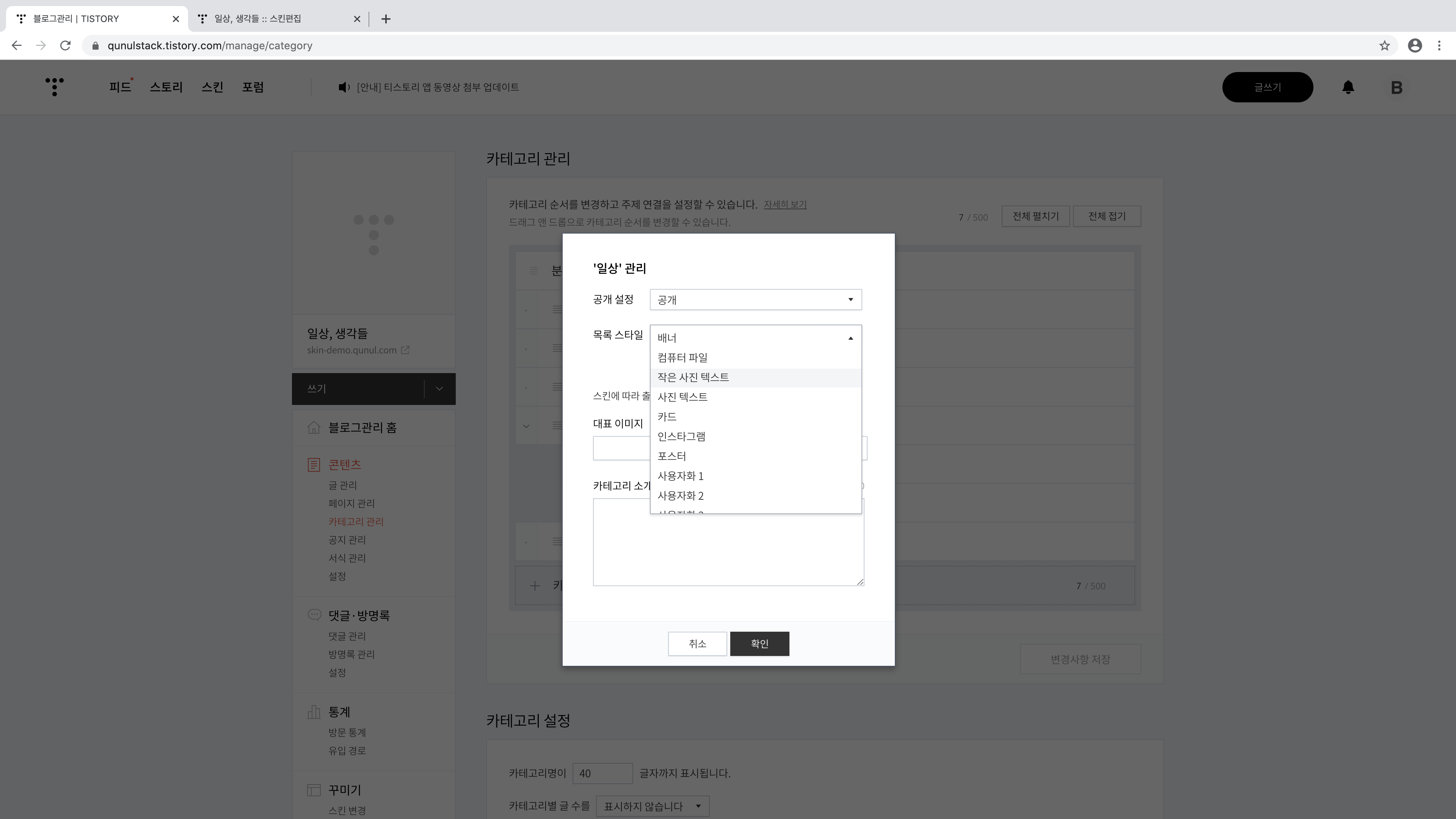Choose 인스타그램 from list style options
The width and height of the screenshot is (1456, 819).
(681, 436)
